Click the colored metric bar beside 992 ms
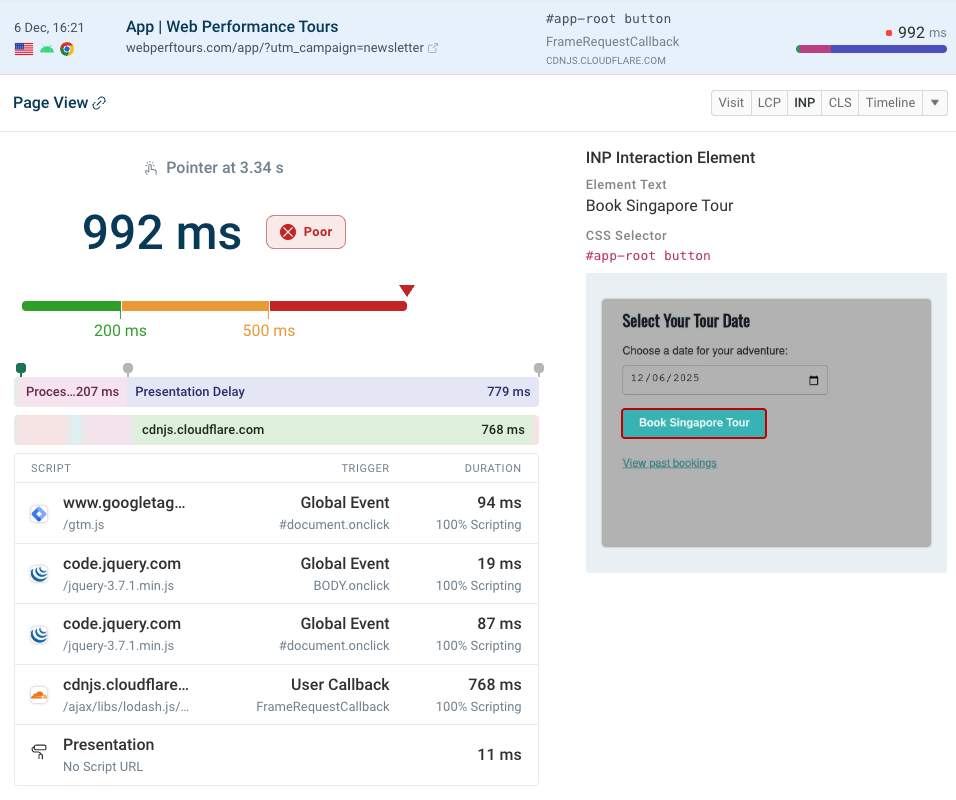Viewport: 956px width, 800px height. [870, 46]
